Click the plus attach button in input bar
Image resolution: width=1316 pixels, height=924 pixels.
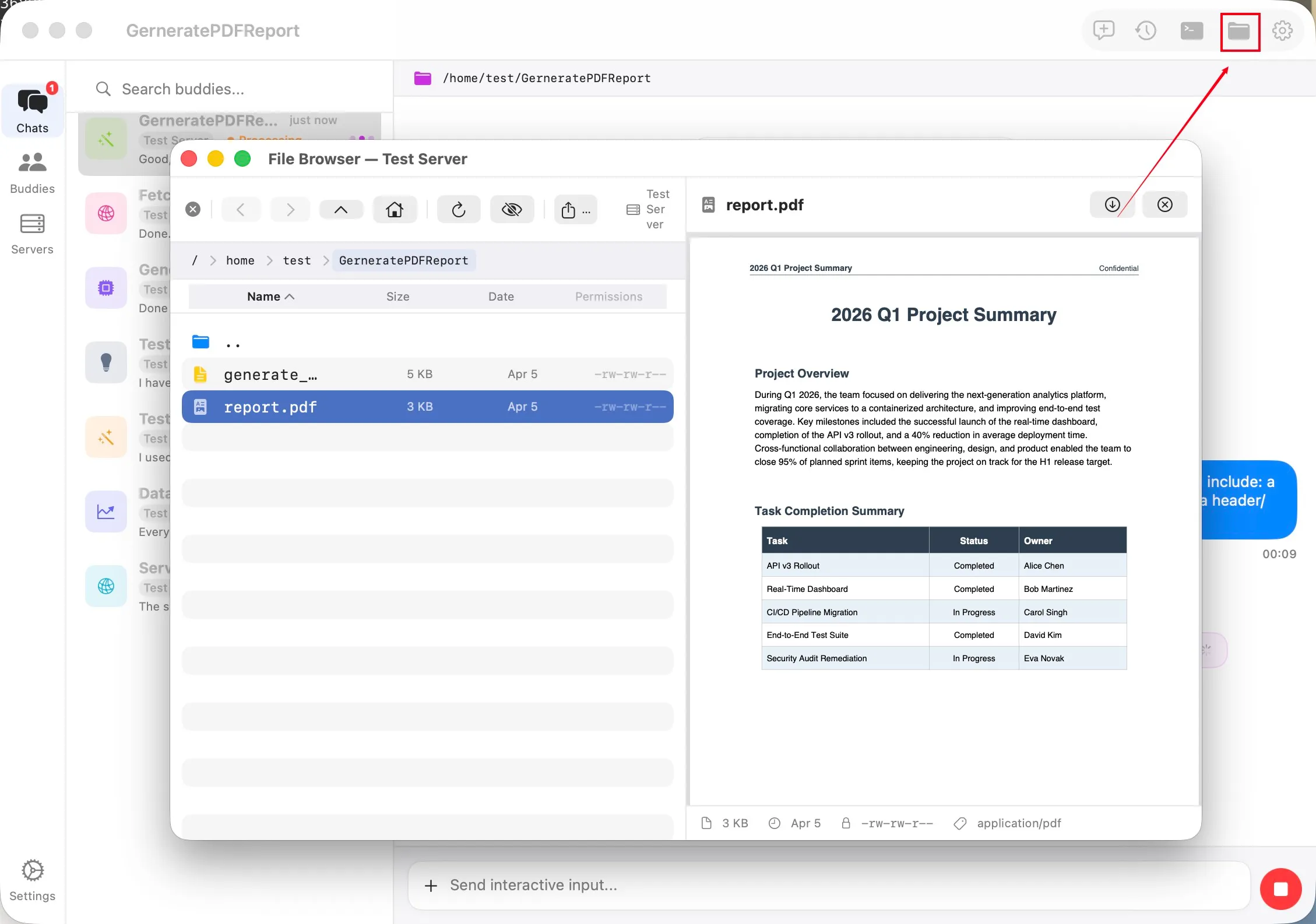[x=431, y=886]
